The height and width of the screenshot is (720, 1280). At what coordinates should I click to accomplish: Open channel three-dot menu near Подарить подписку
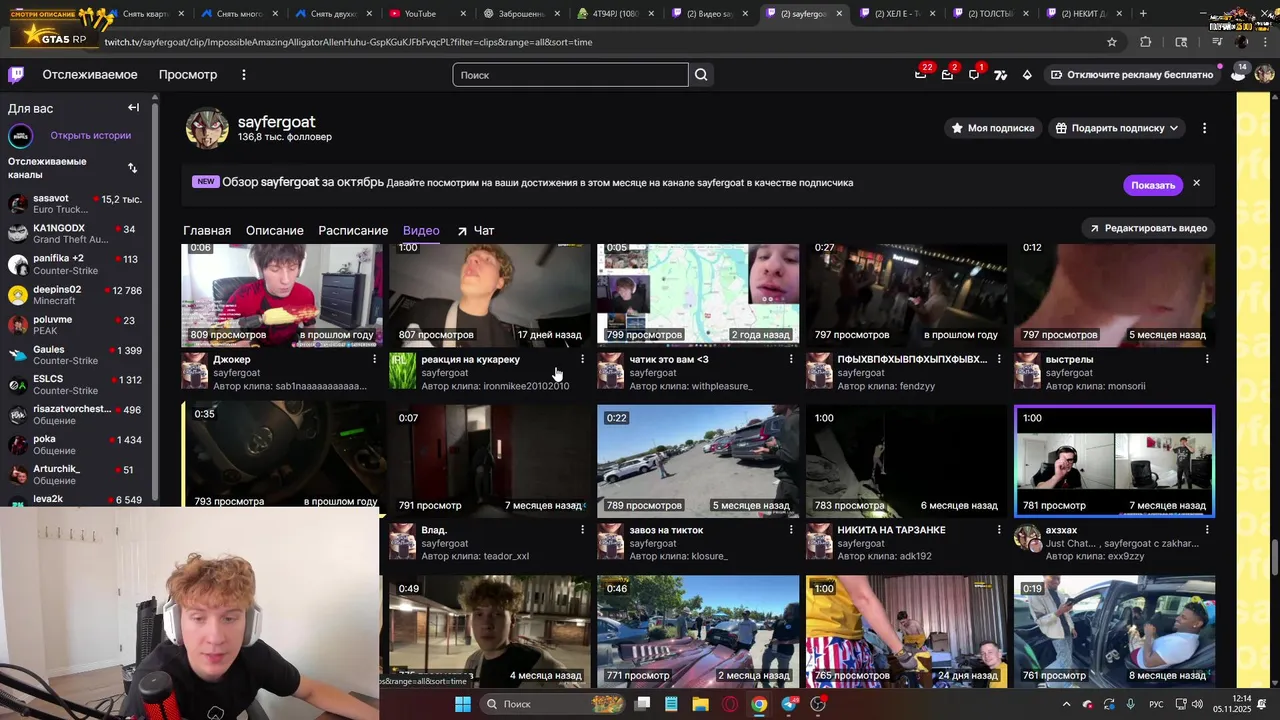tap(1204, 128)
